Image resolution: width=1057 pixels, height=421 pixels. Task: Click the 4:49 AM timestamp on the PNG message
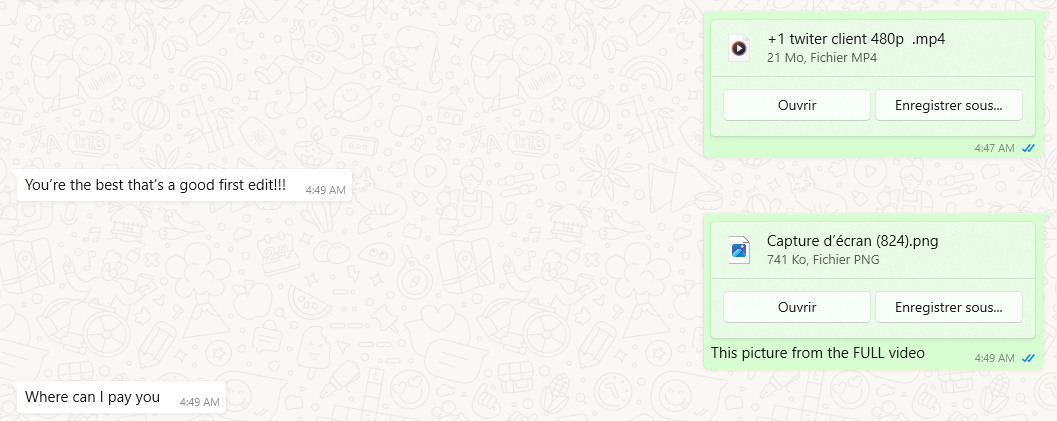[994, 358]
